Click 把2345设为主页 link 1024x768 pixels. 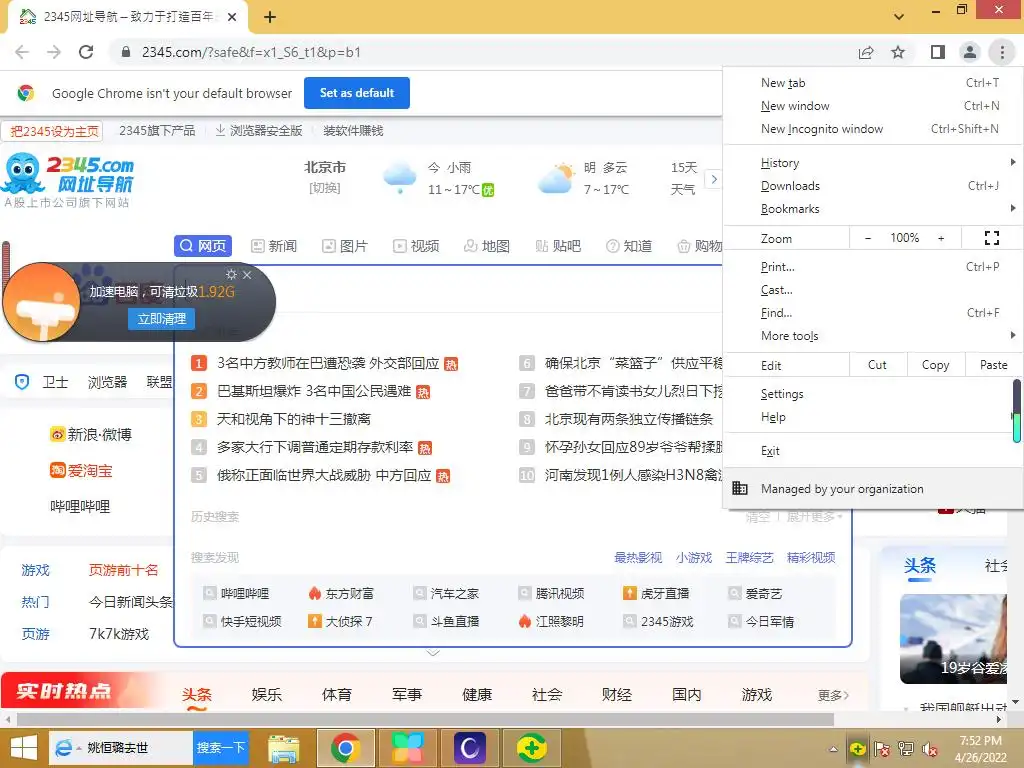pyautogui.click(x=54, y=131)
